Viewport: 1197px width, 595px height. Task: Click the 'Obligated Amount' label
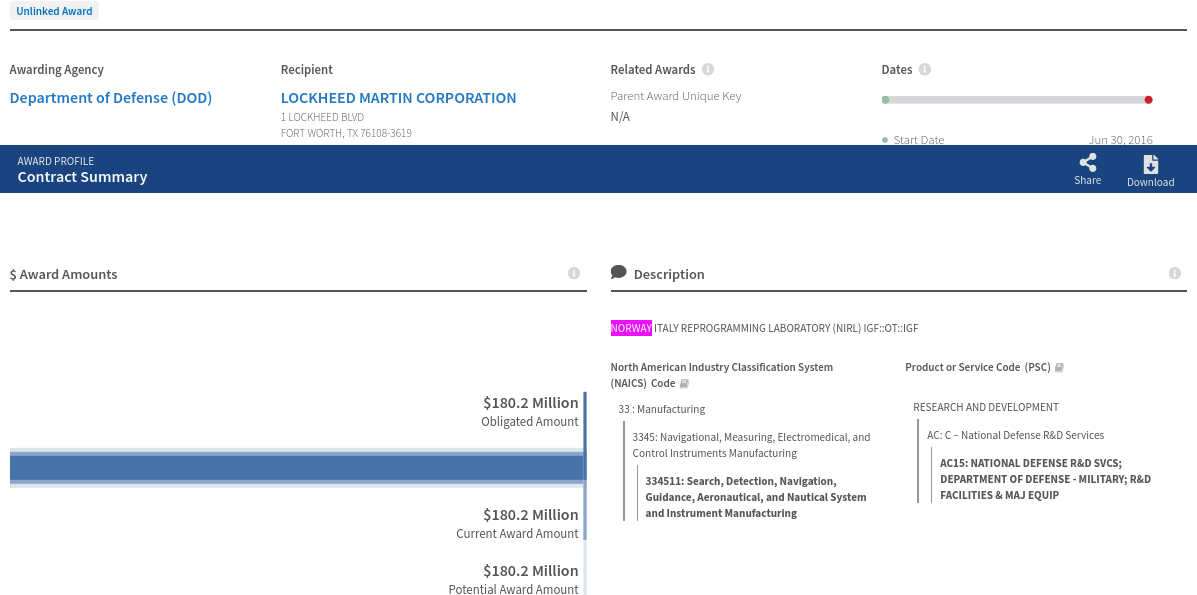pyautogui.click(x=530, y=422)
